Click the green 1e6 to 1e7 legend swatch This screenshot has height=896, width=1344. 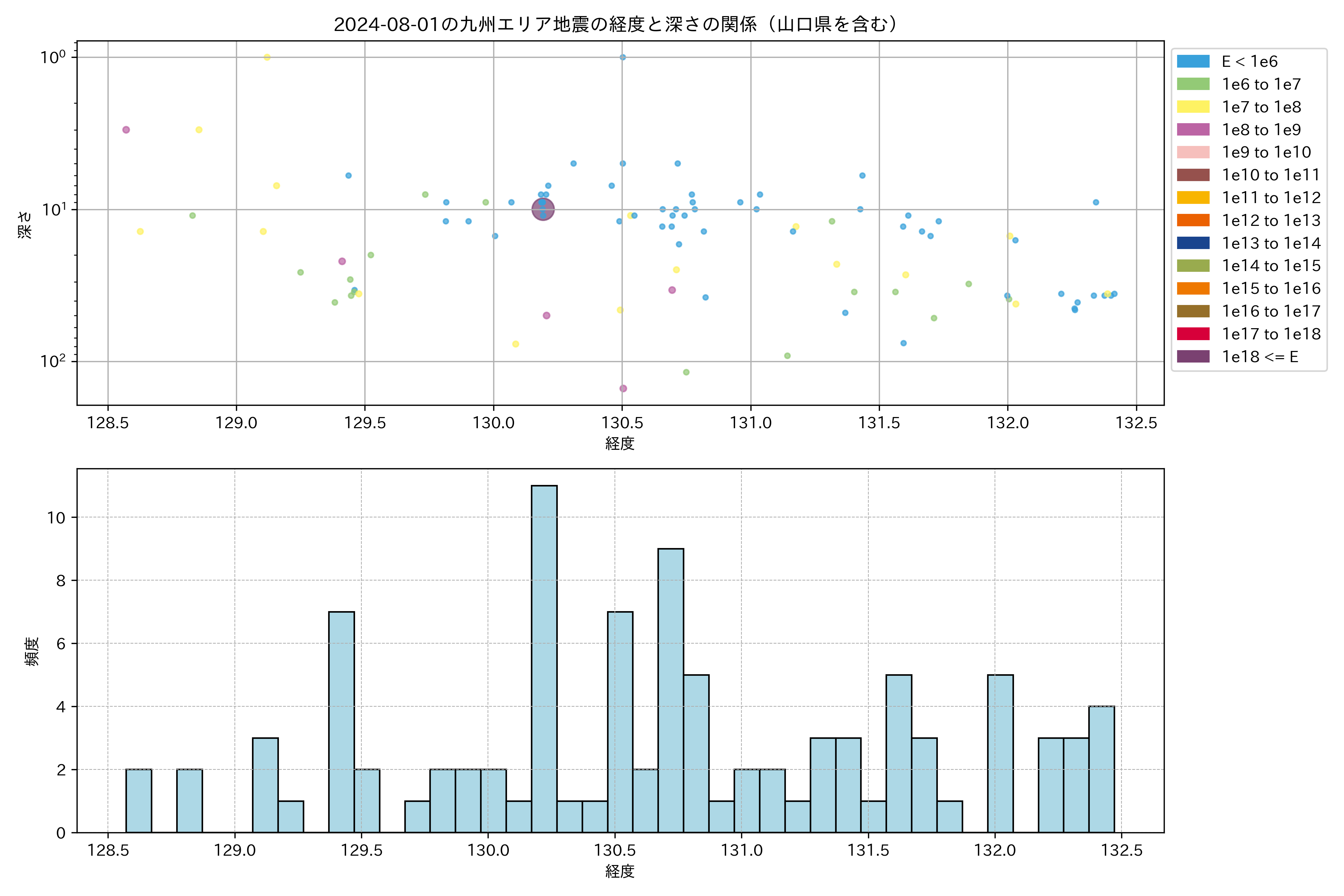(x=1192, y=85)
